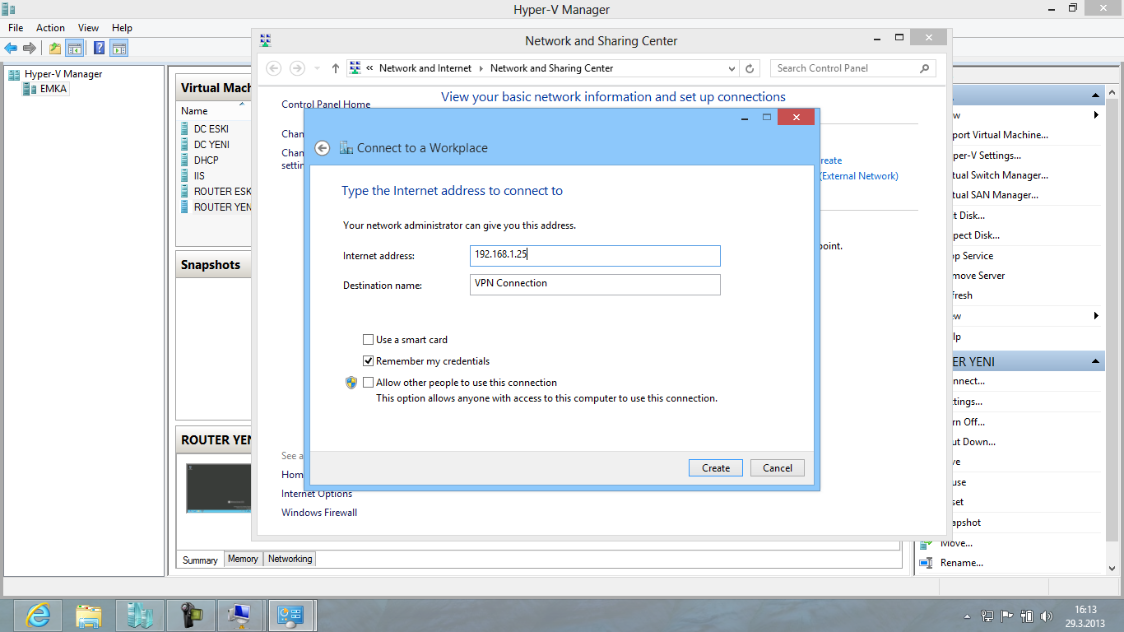Click the ROUTER YENI VM thumbnail
This screenshot has width=1124, height=632.
[219, 488]
